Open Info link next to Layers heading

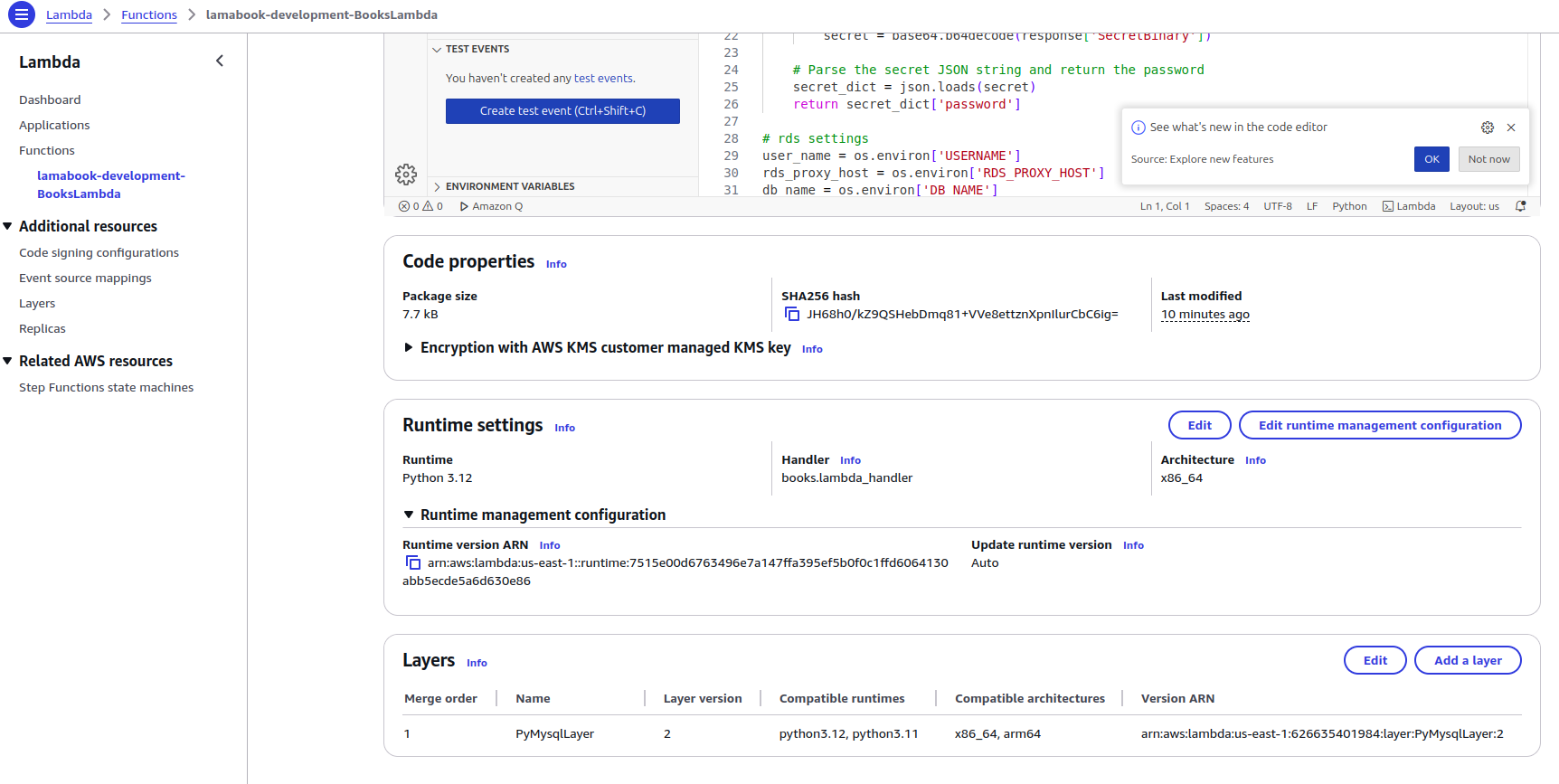477,663
